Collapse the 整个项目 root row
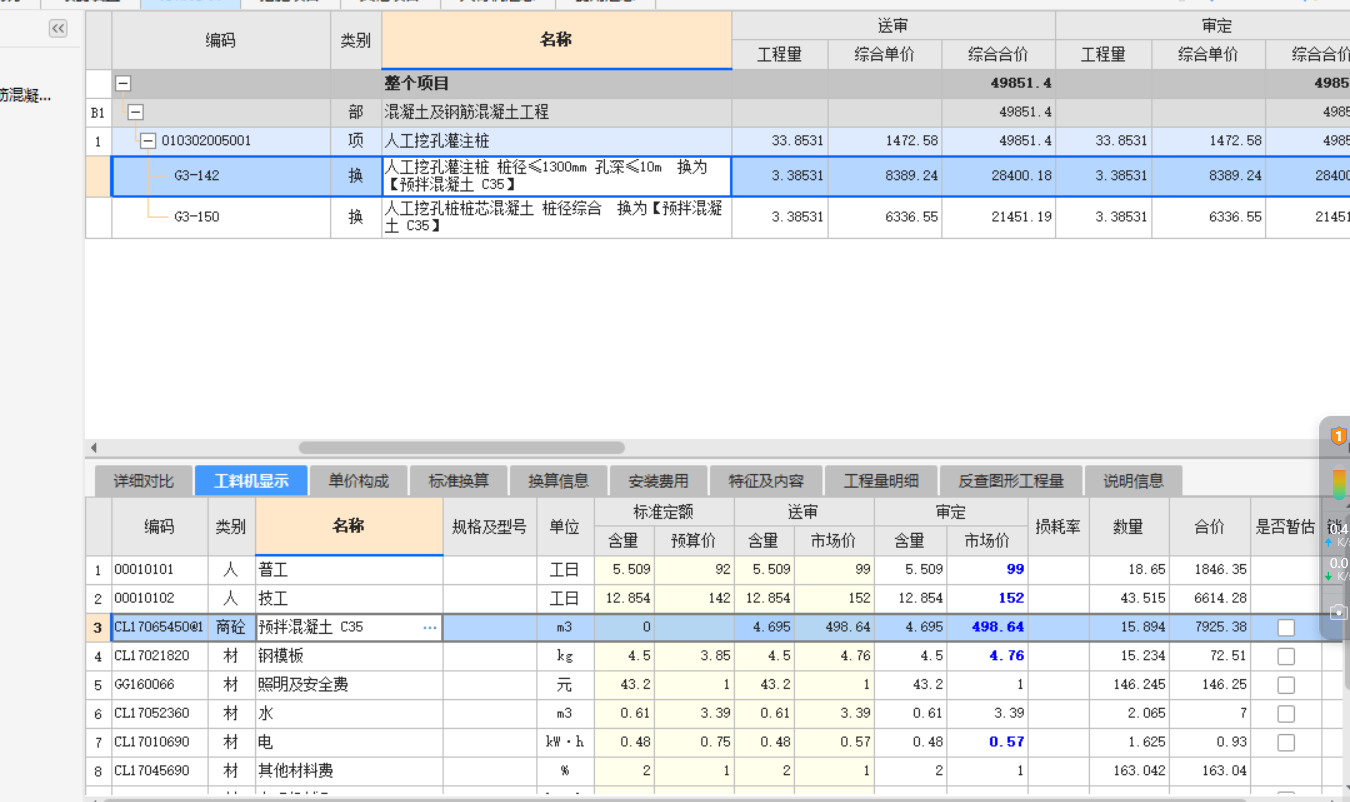1350x802 pixels. pos(124,84)
